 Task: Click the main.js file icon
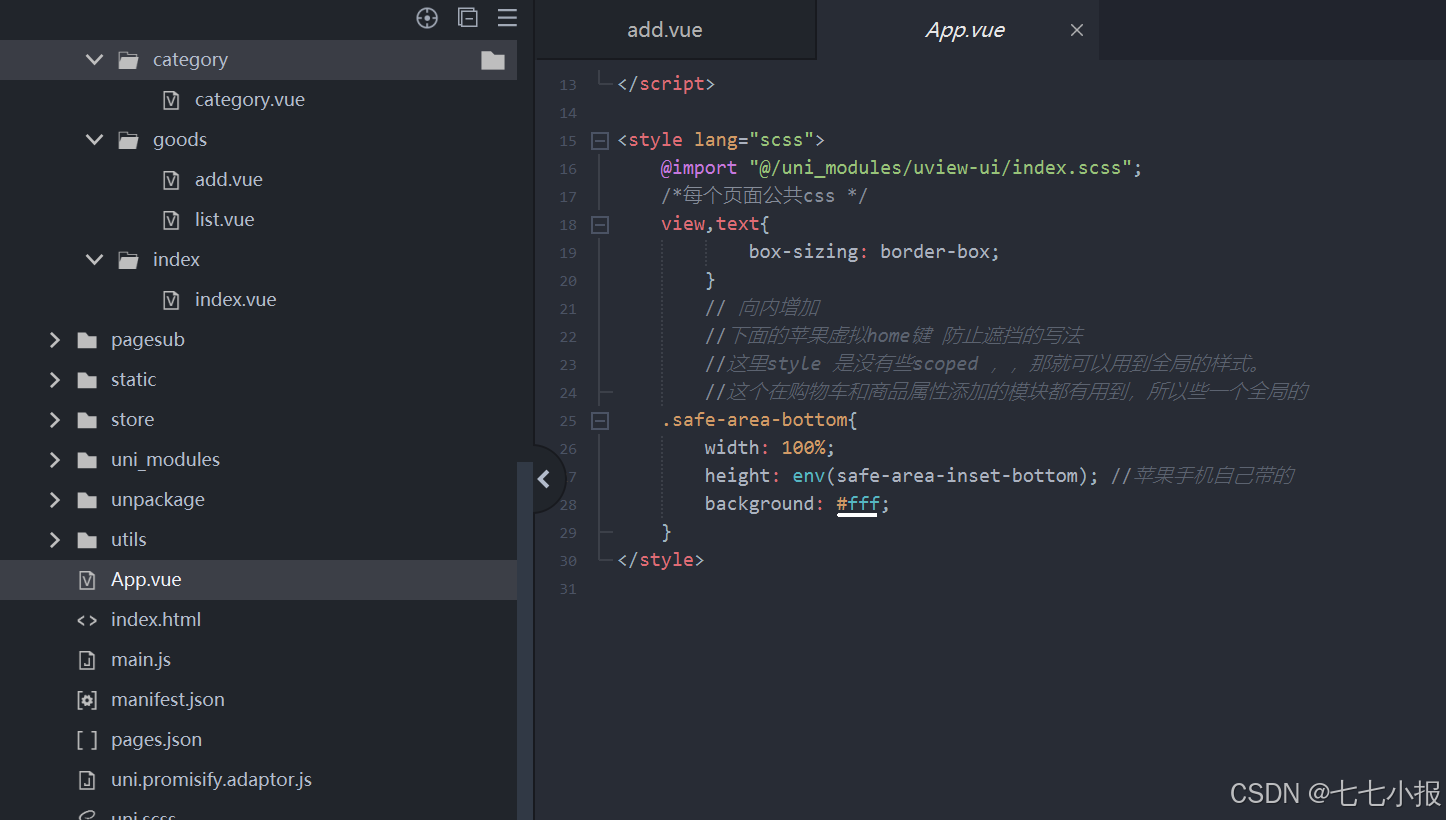(x=87, y=660)
